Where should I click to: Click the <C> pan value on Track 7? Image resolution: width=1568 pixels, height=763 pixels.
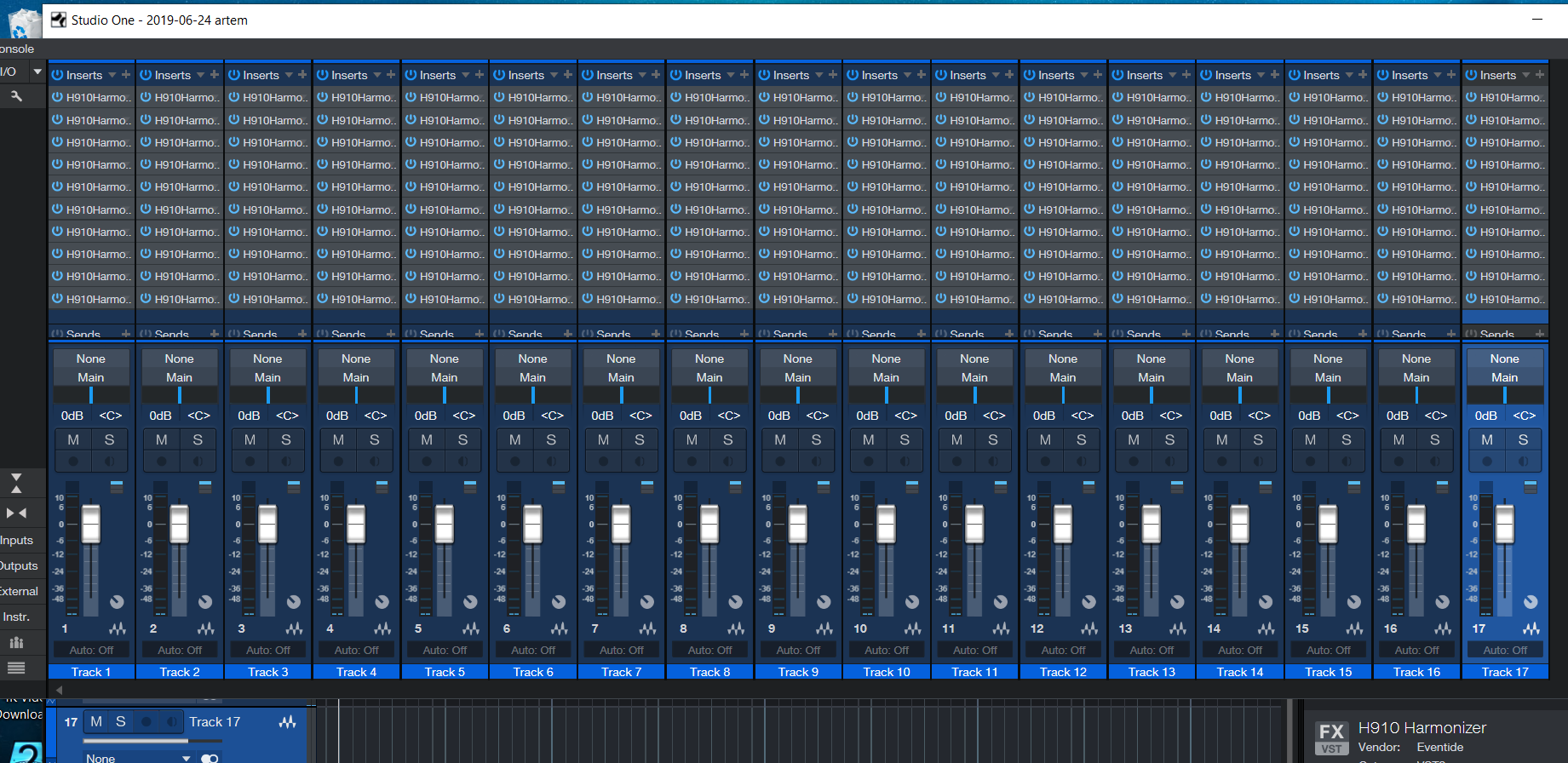[x=640, y=416]
